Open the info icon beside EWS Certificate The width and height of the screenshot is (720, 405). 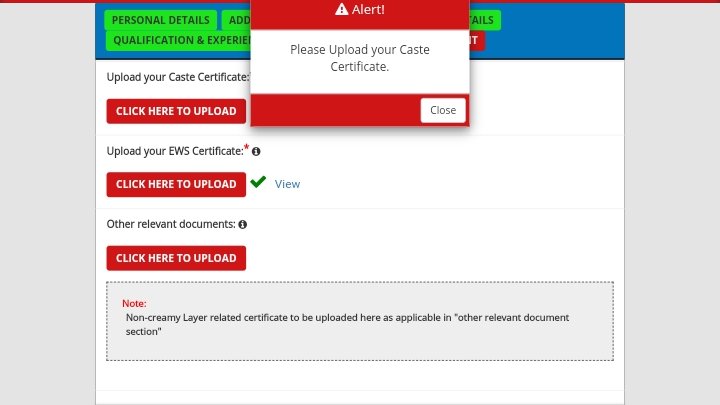coord(256,152)
